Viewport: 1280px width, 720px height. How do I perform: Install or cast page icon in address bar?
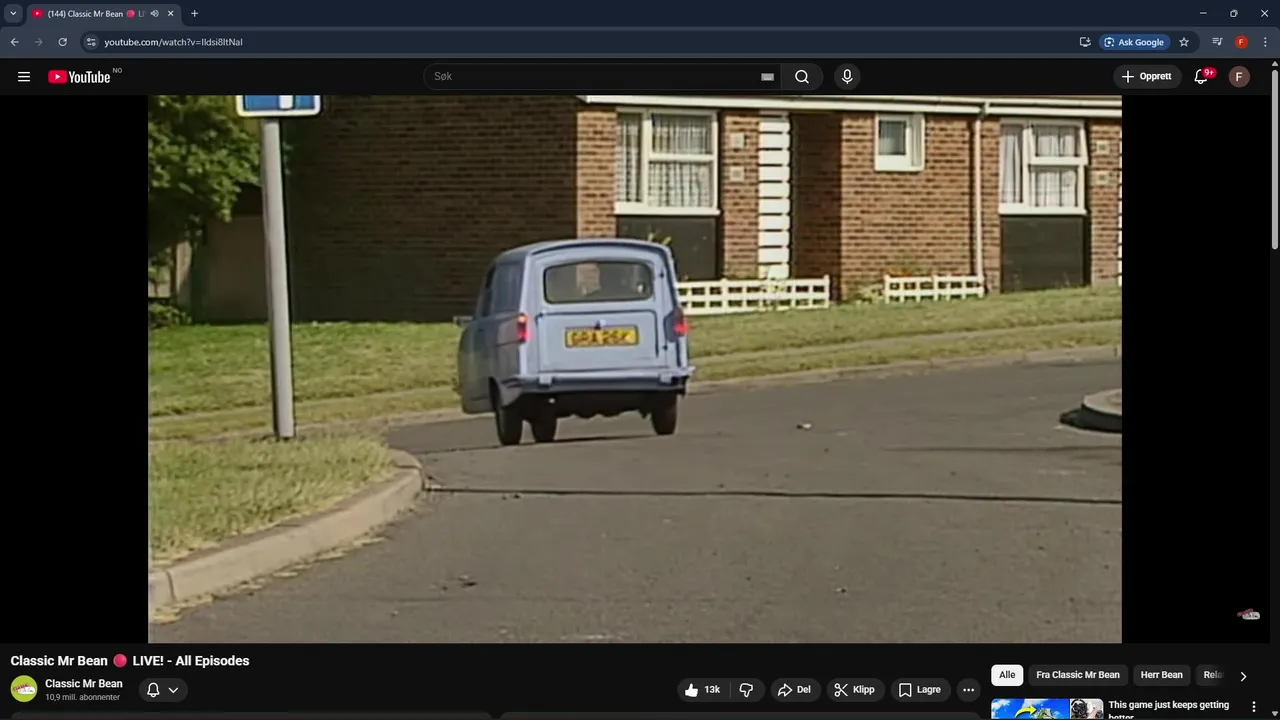point(1085,42)
